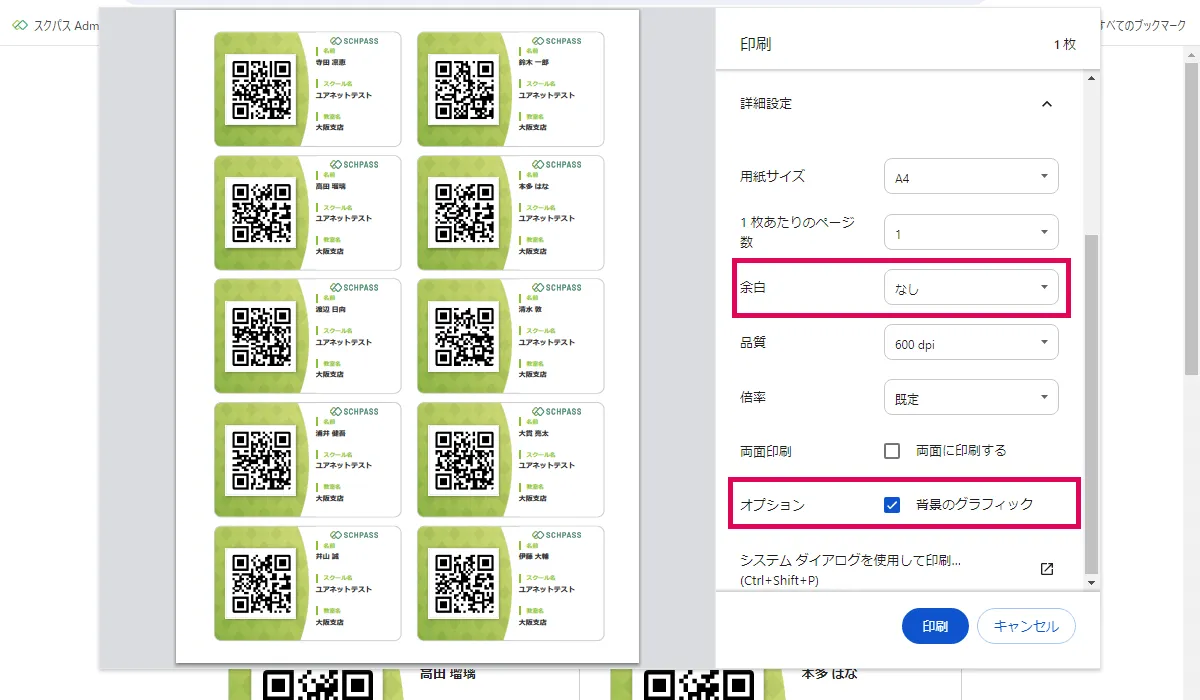Open the 1枚あたりのページ数 dropdown
The height and width of the screenshot is (700, 1200).
[x=971, y=233]
